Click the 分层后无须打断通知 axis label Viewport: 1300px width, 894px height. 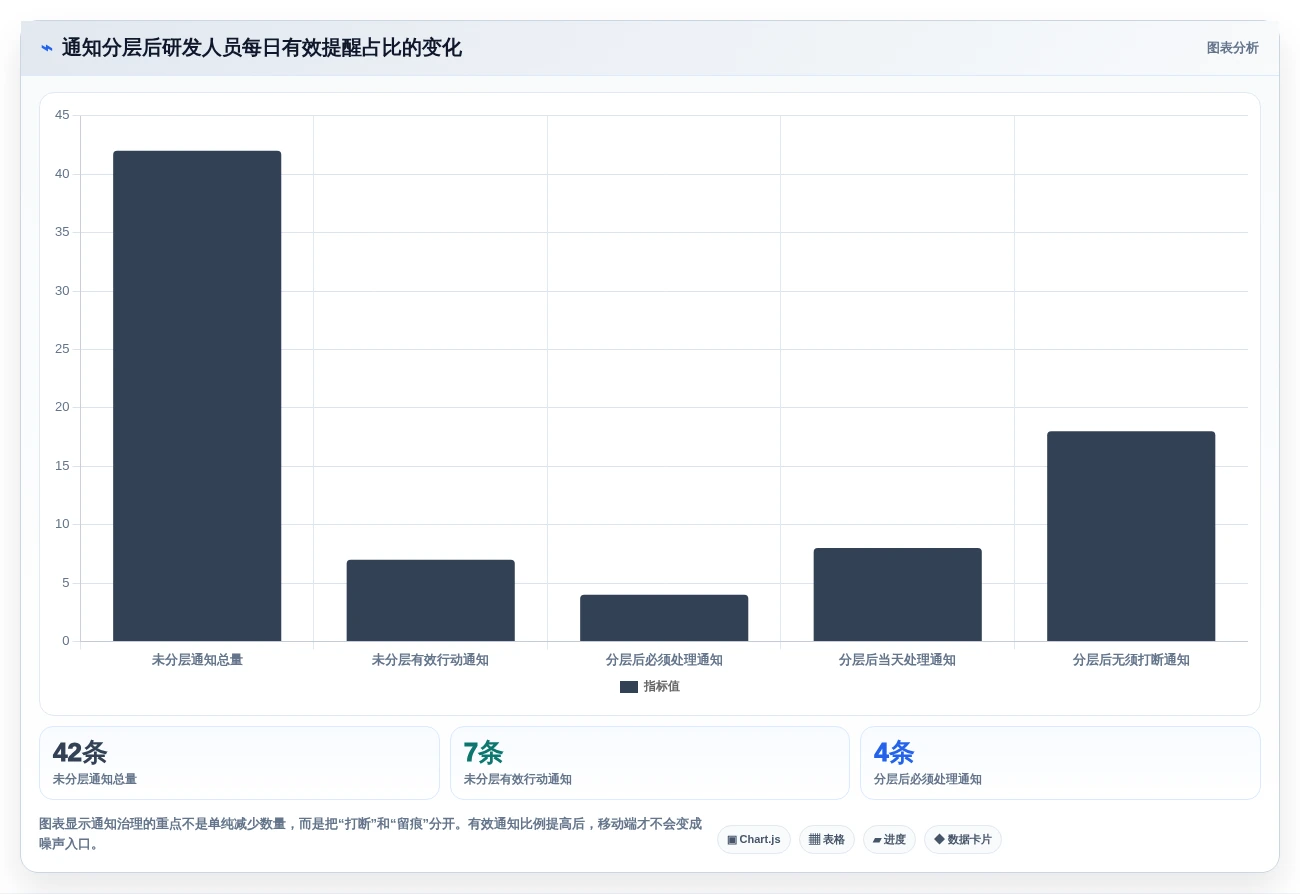(1131, 660)
